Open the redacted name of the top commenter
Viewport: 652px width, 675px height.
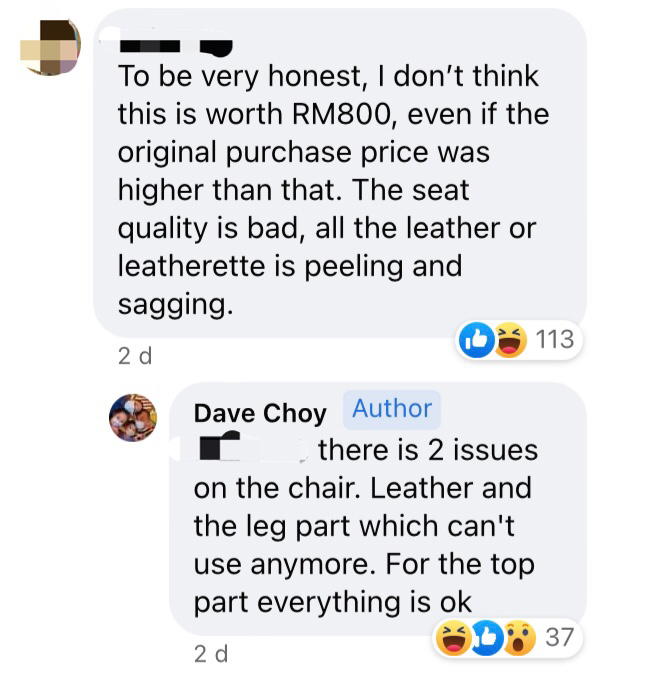pos(176,47)
